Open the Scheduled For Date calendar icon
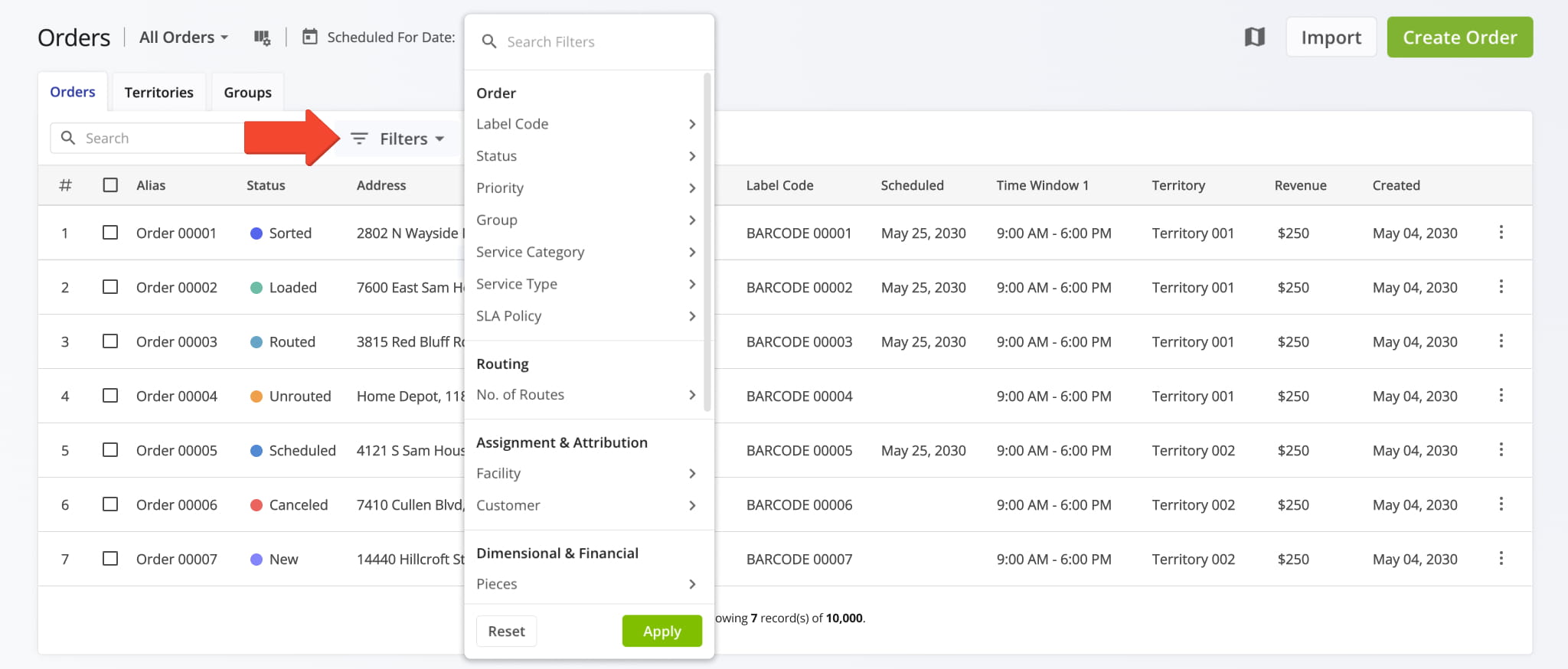 click(310, 37)
